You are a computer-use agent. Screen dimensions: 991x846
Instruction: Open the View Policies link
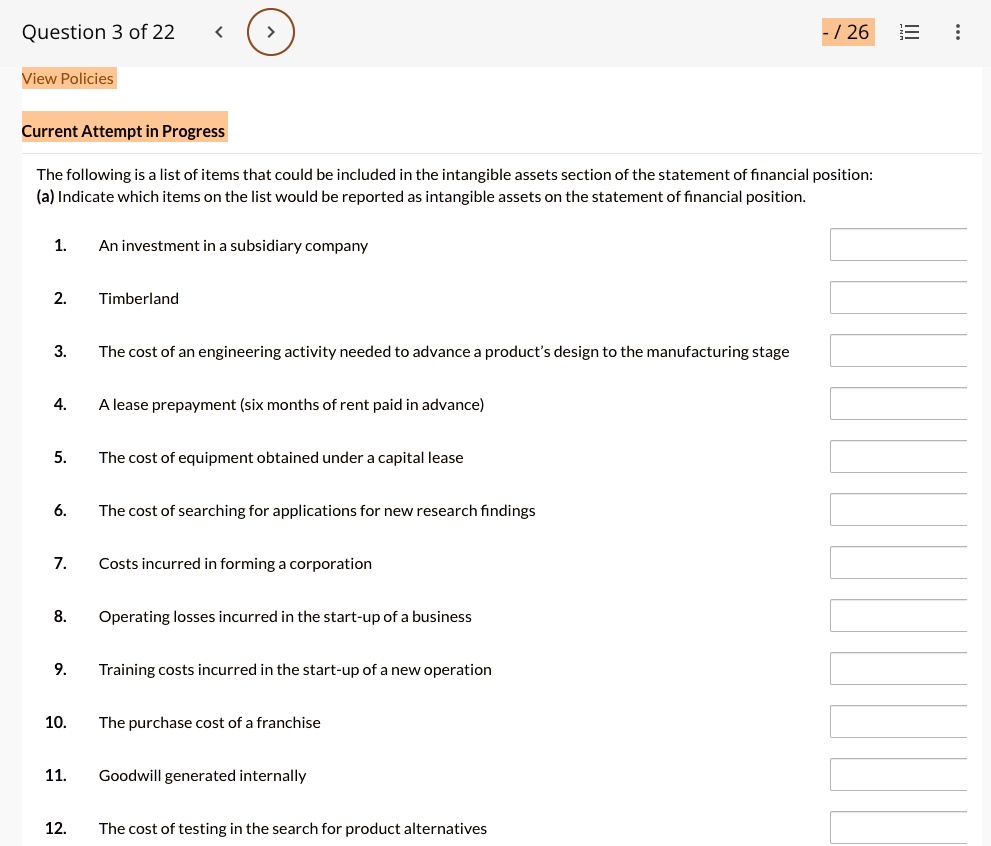click(68, 78)
